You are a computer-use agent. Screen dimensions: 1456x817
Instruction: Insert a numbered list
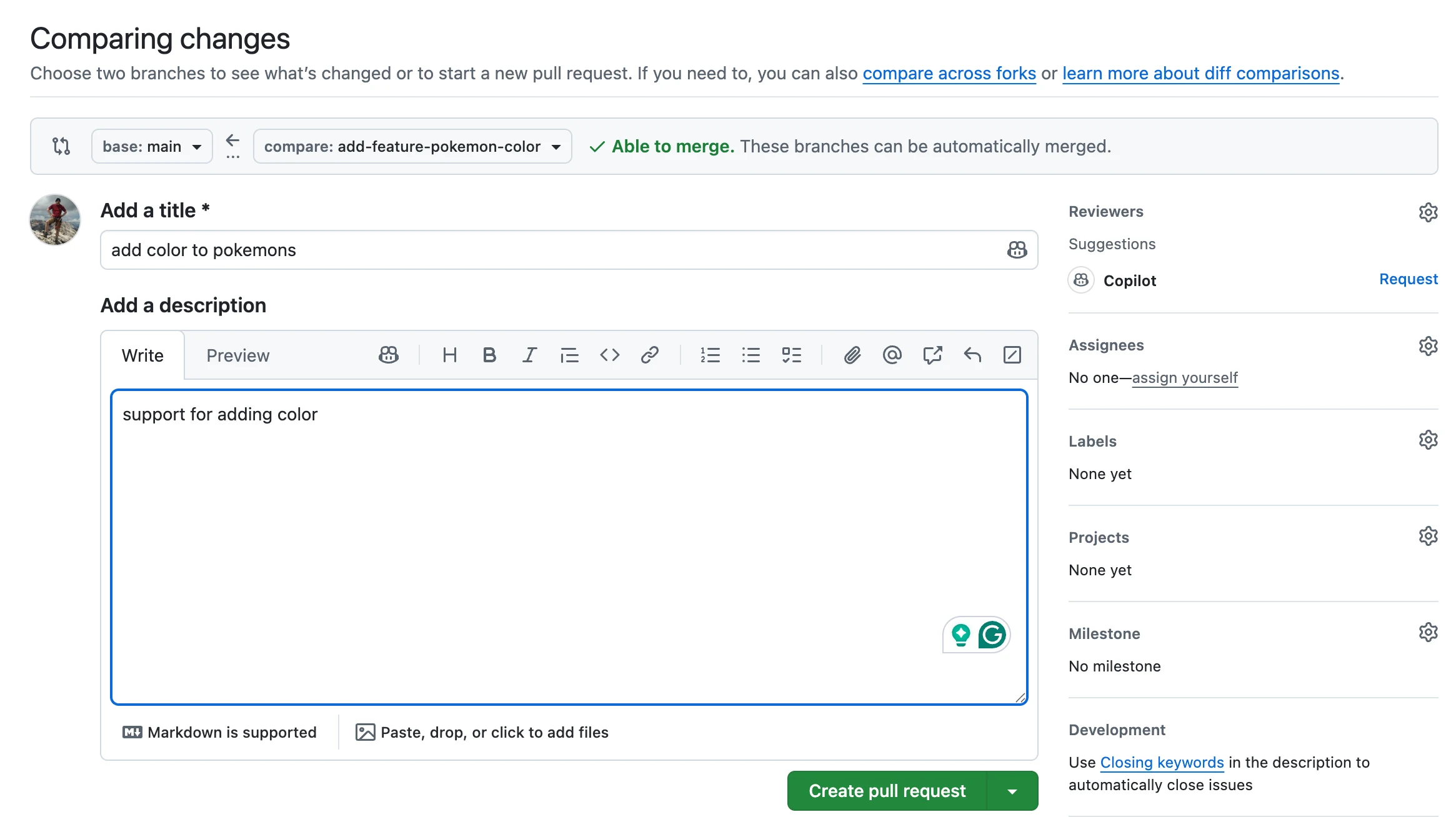pyautogui.click(x=711, y=355)
